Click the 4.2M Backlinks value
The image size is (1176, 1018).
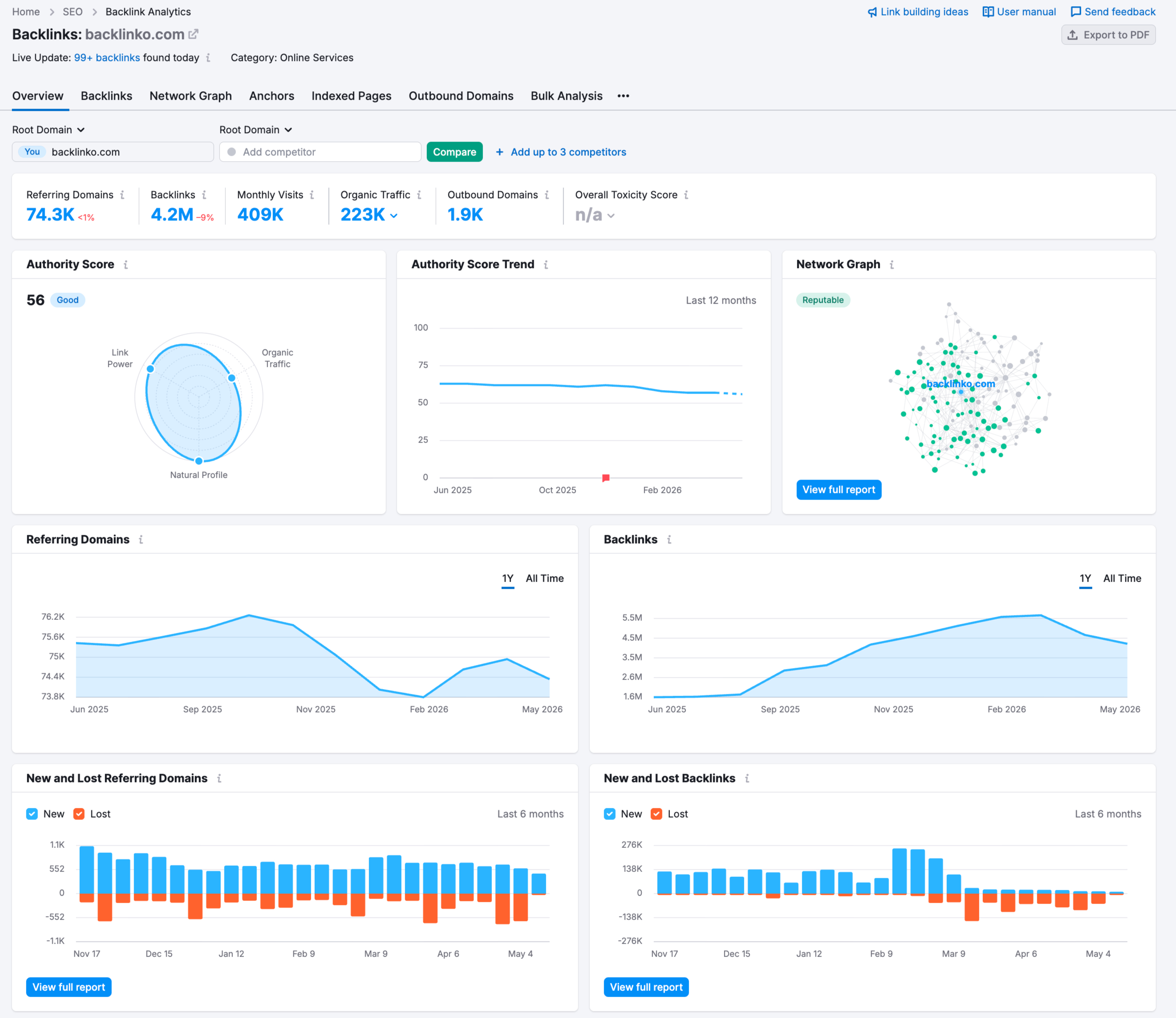(171, 215)
